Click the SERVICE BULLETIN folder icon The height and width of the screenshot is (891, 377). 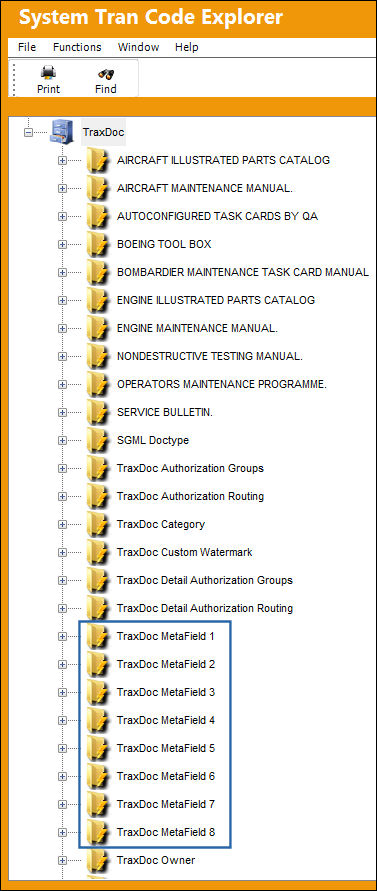pos(98,412)
